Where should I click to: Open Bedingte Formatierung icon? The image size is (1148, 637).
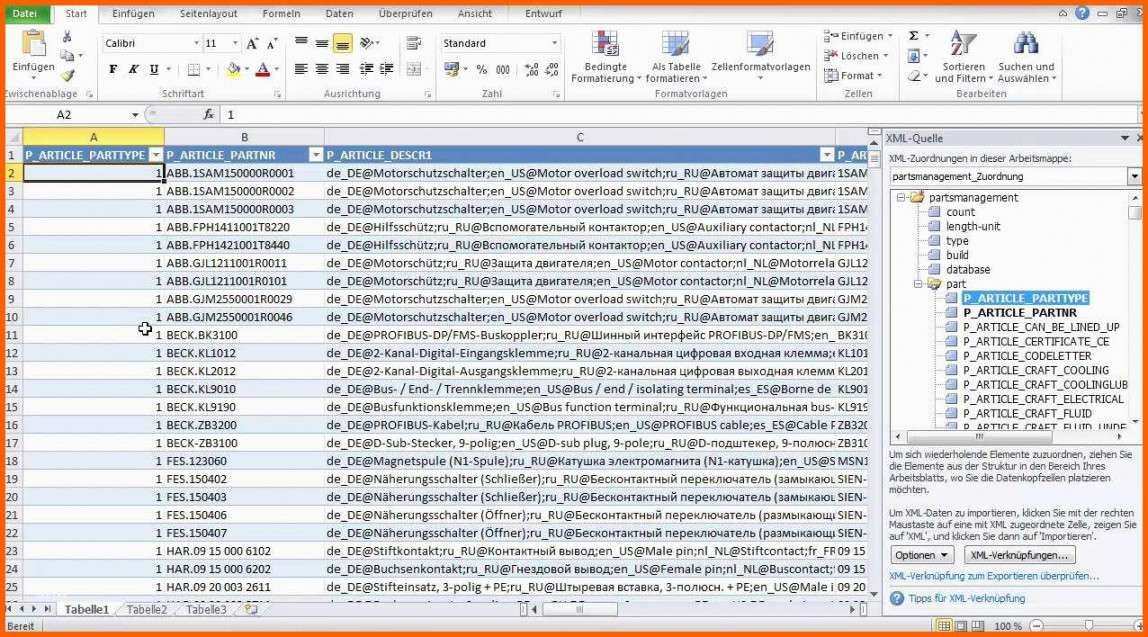[x=606, y=44]
